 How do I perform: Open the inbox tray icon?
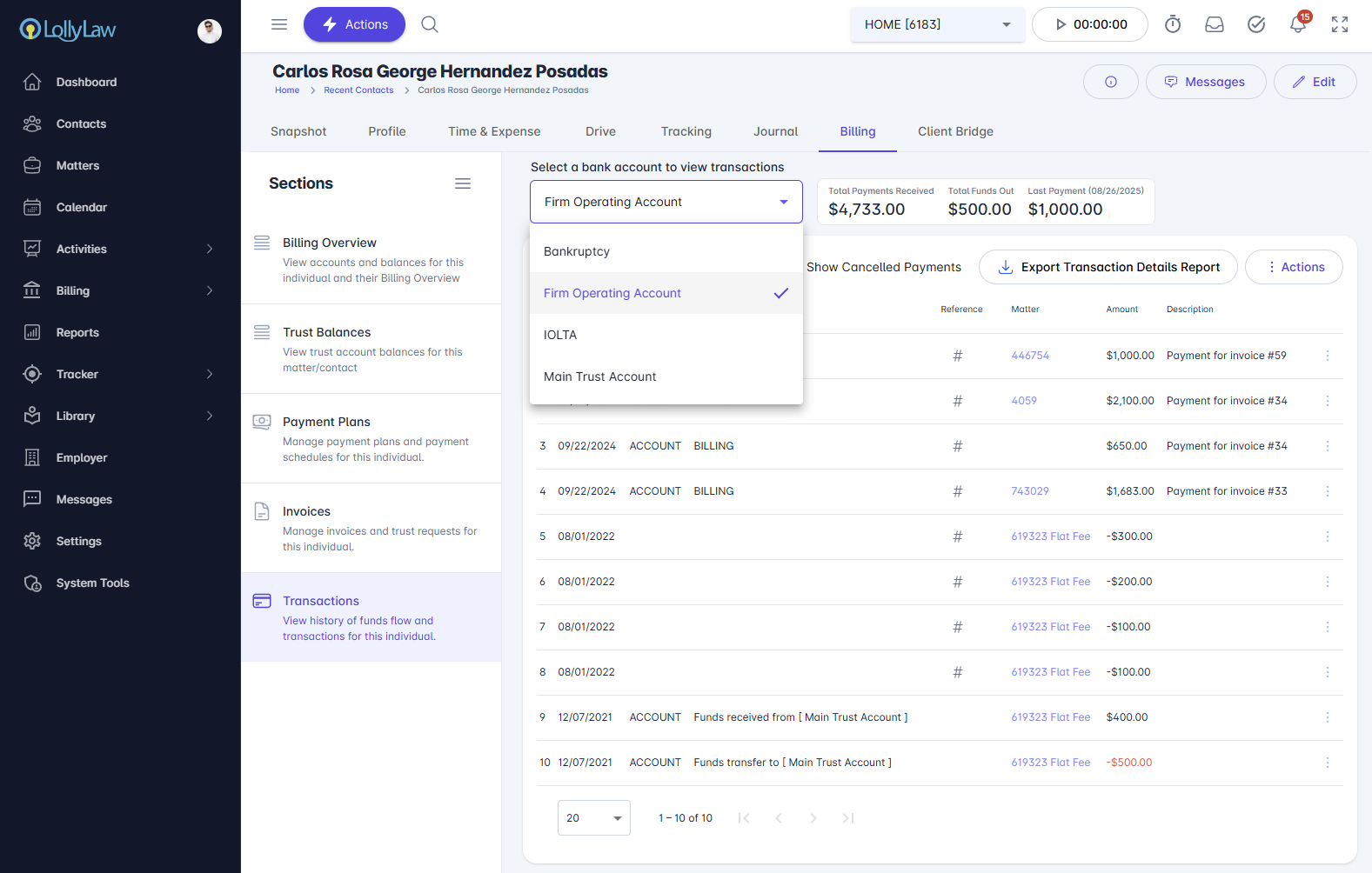1215,24
